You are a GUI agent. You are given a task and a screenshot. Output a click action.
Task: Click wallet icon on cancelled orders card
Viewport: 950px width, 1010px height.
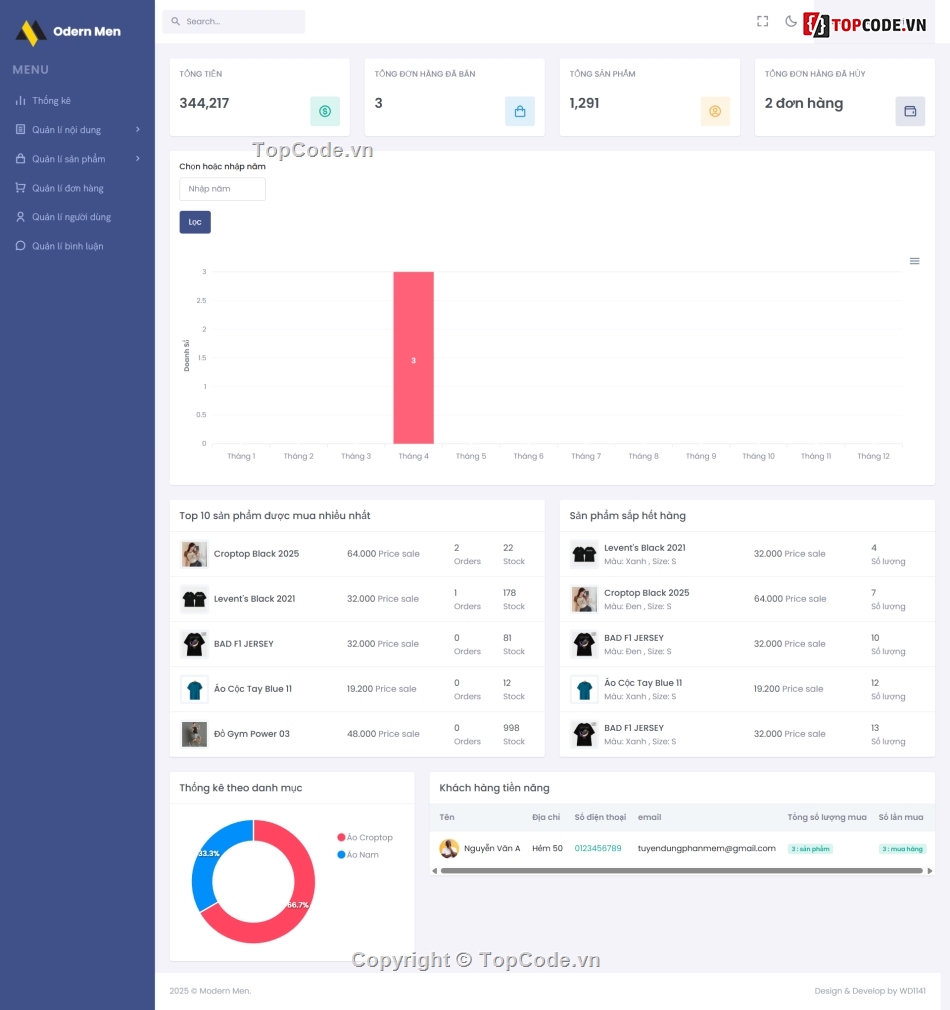point(910,111)
